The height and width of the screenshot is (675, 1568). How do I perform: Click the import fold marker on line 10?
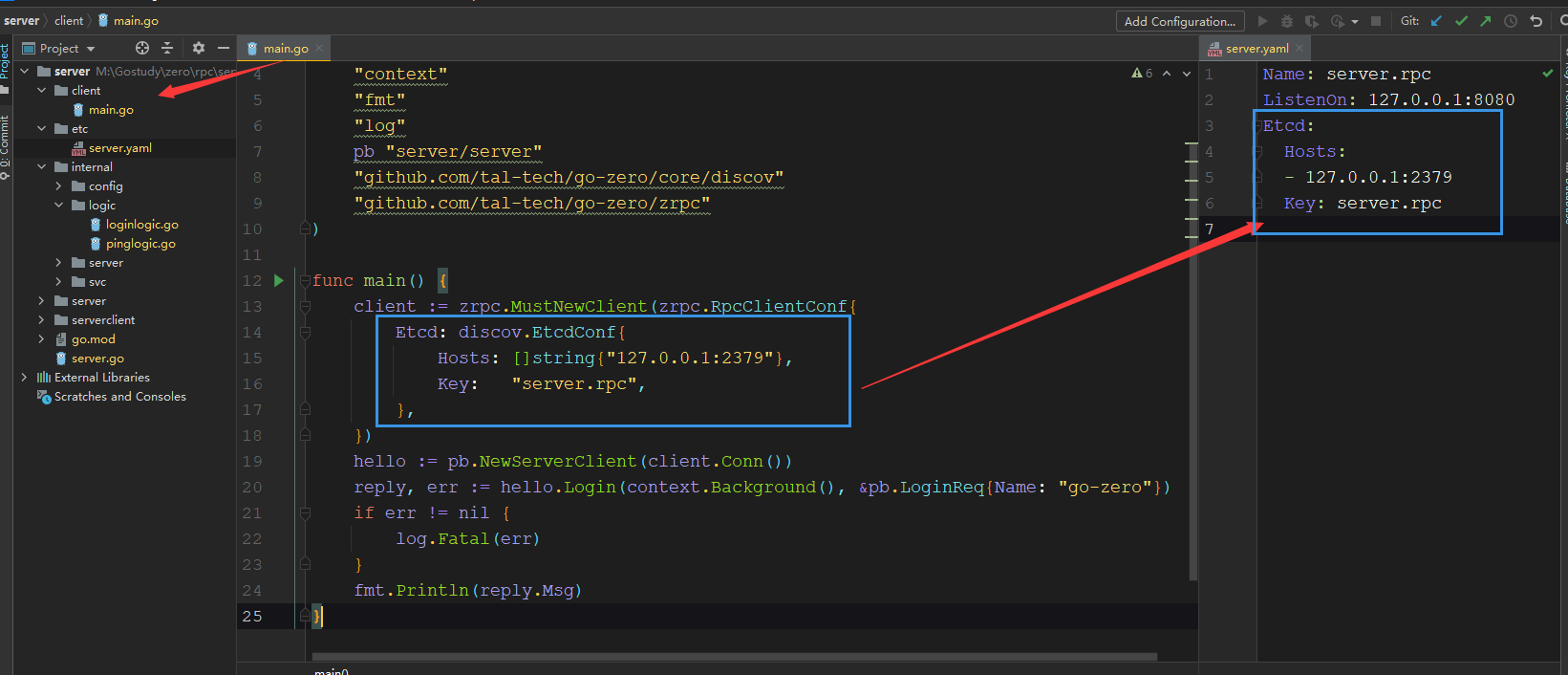click(305, 229)
